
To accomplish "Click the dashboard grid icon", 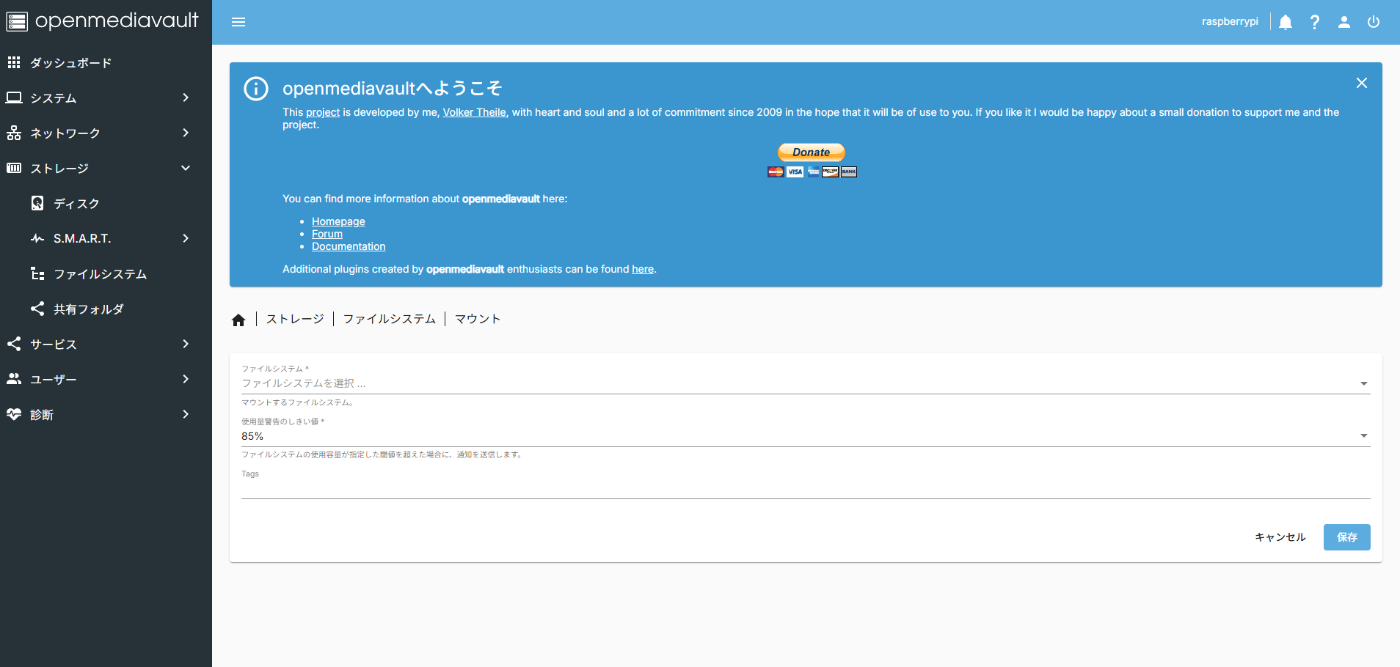I will (x=14, y=63).
